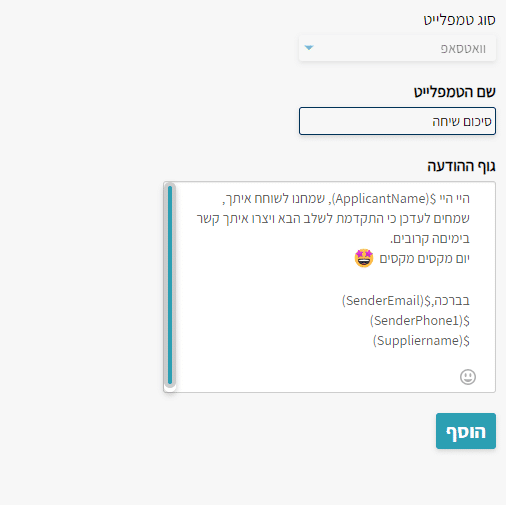The height and width of the screenshot is (505, 506).
Task: Click the הוסף add button
Action: click(x=466, y=431)
